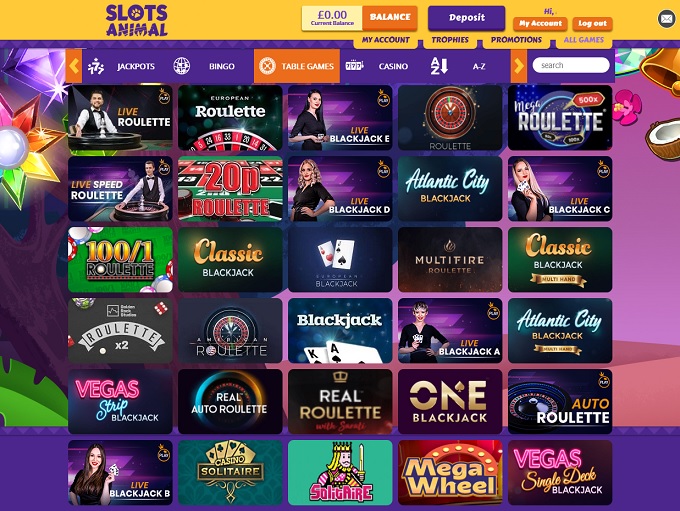Click the right orange category arrow

519,66
